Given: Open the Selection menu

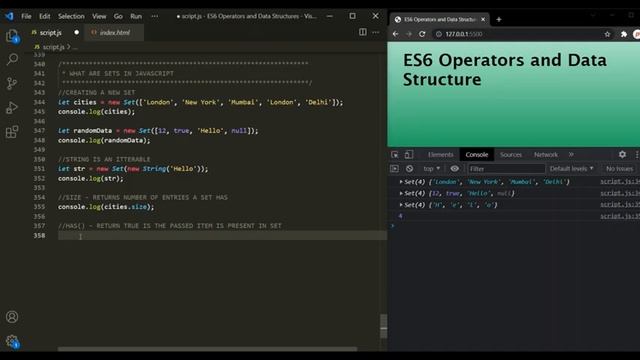Looking at the screenshot, I should (71, 16).
